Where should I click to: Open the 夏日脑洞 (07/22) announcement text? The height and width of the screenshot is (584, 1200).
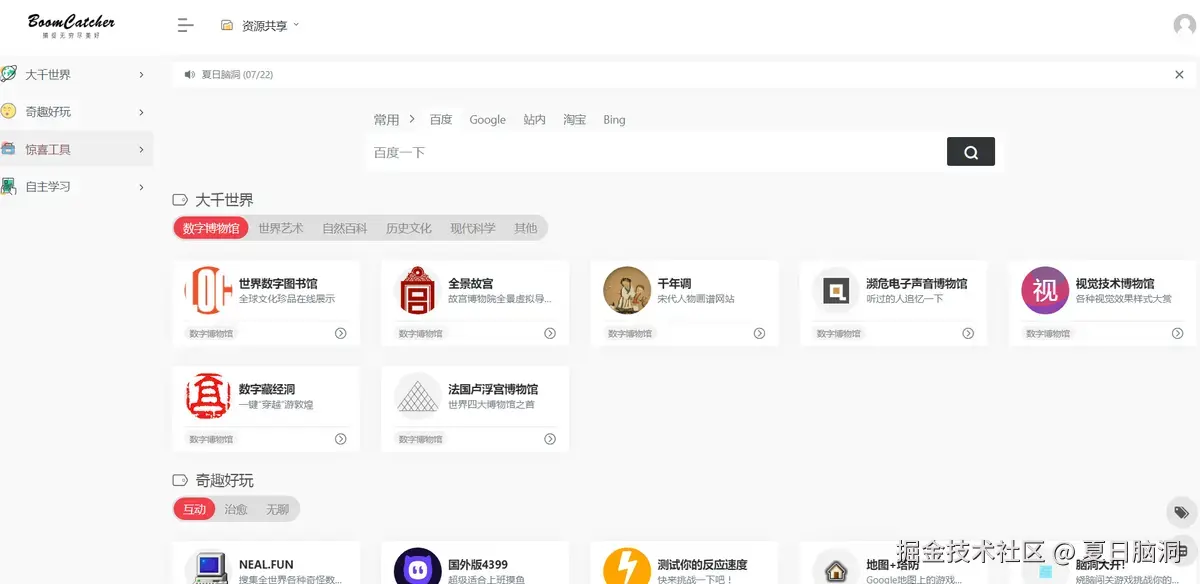coord(237,74)
